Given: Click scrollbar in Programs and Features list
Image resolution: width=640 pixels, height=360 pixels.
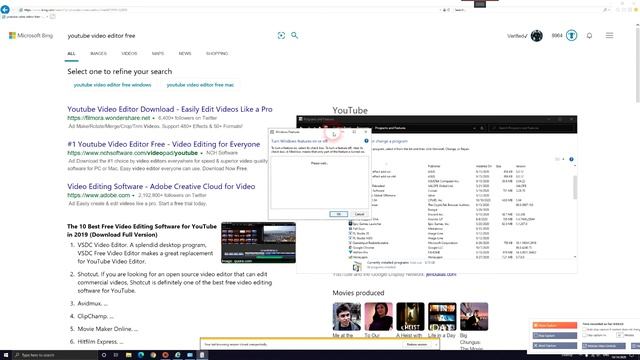Looking at the screenshot, I should click(575, 188).
